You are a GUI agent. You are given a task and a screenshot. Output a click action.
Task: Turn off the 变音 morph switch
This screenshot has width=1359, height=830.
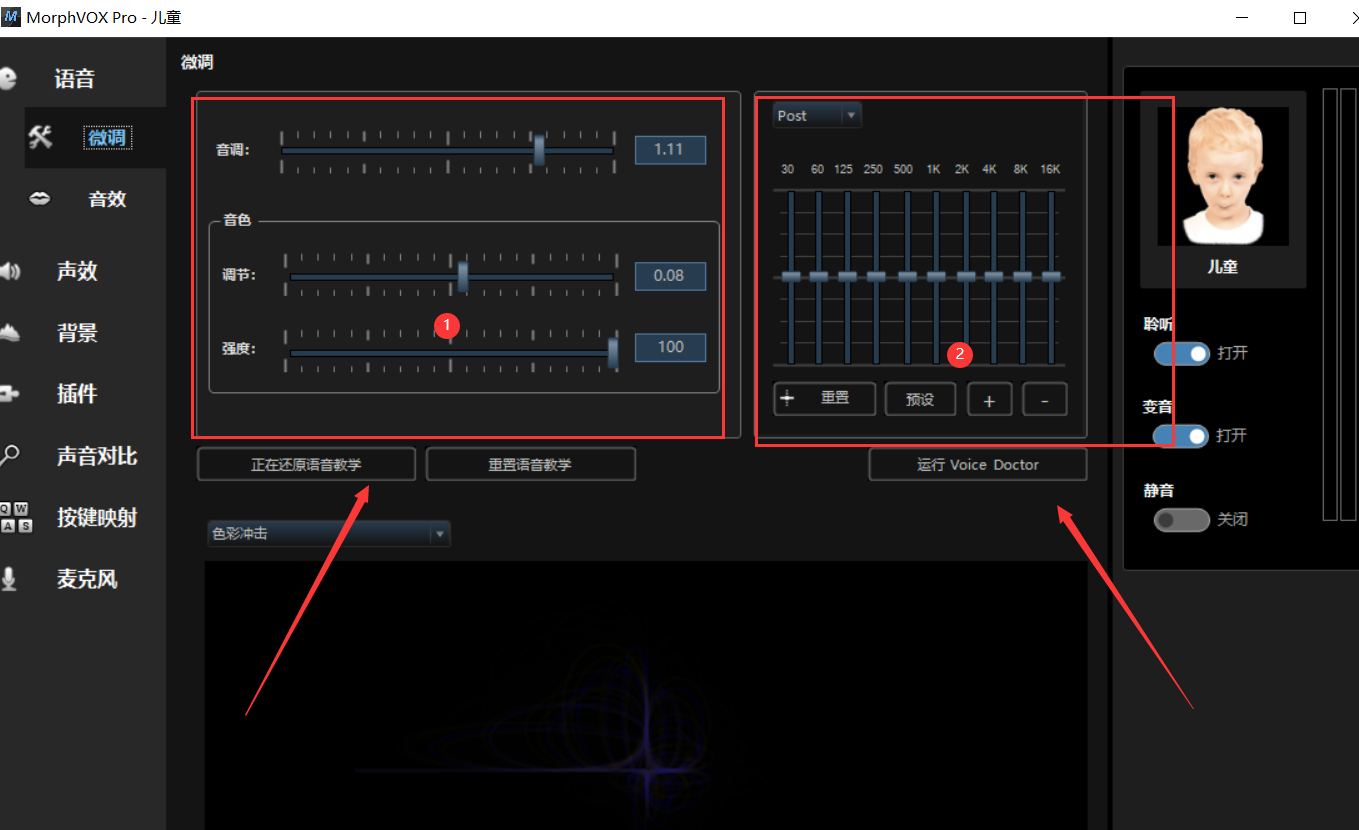click(x=1181, y=436)
